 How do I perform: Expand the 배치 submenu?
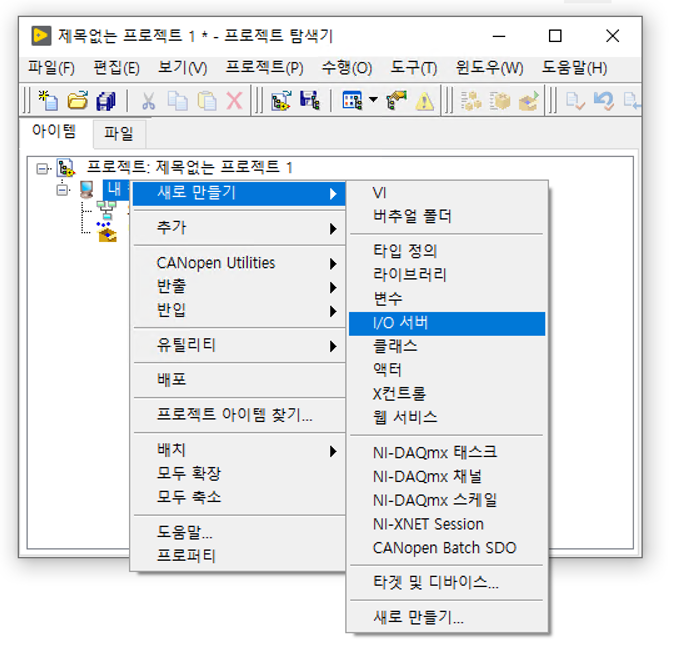coord(239,451)
